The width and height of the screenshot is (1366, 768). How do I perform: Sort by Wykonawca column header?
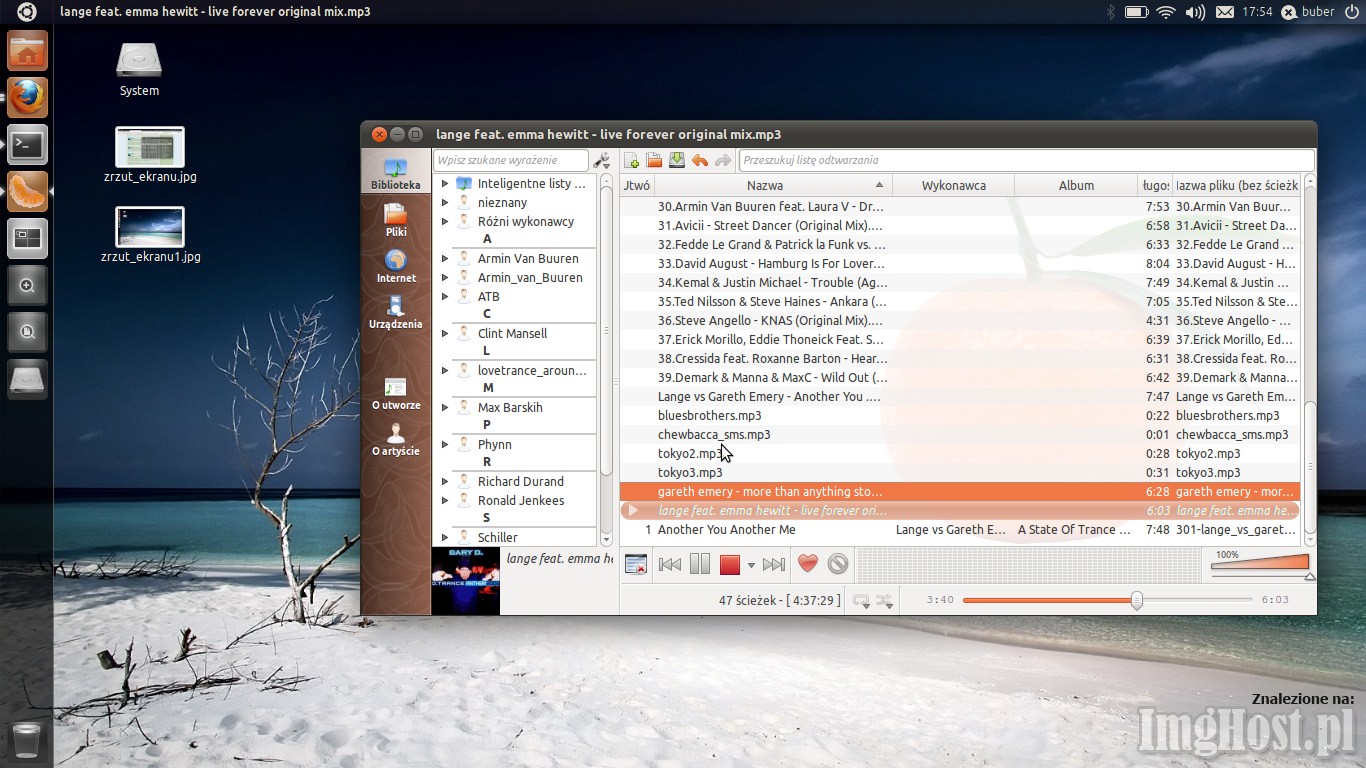[x=953, y=185]
